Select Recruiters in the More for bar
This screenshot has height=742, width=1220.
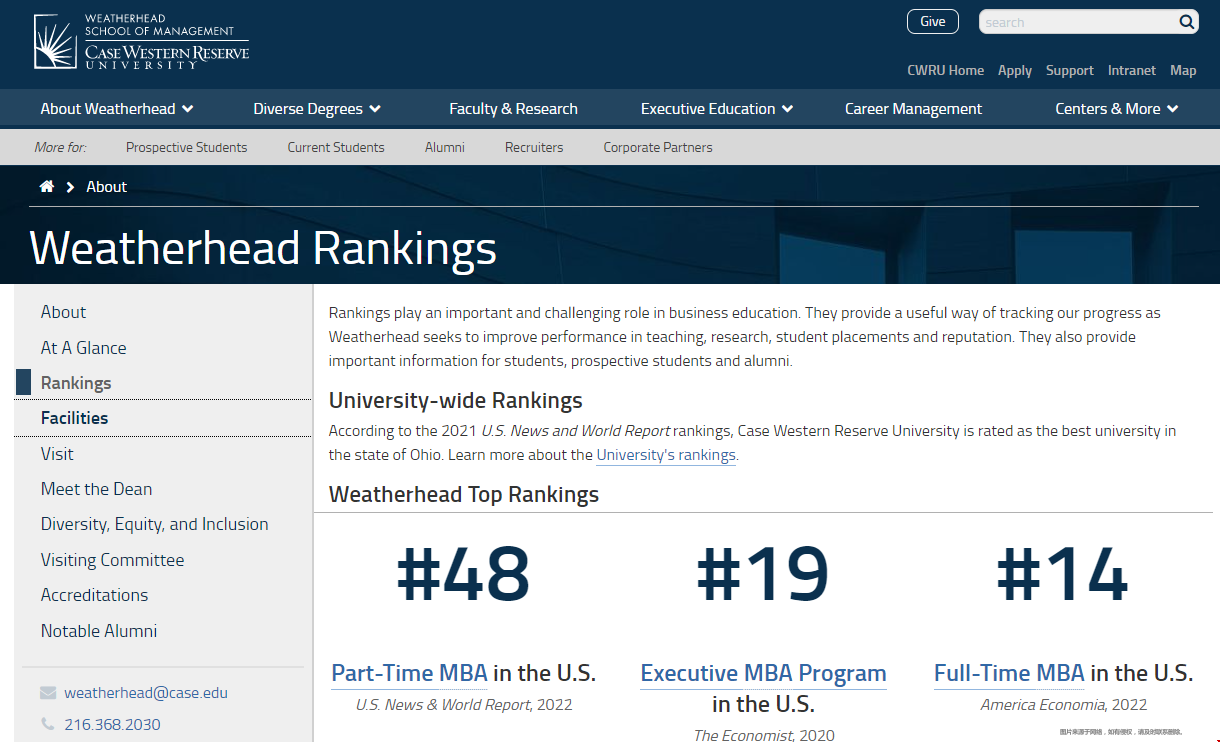pos(534,147)
